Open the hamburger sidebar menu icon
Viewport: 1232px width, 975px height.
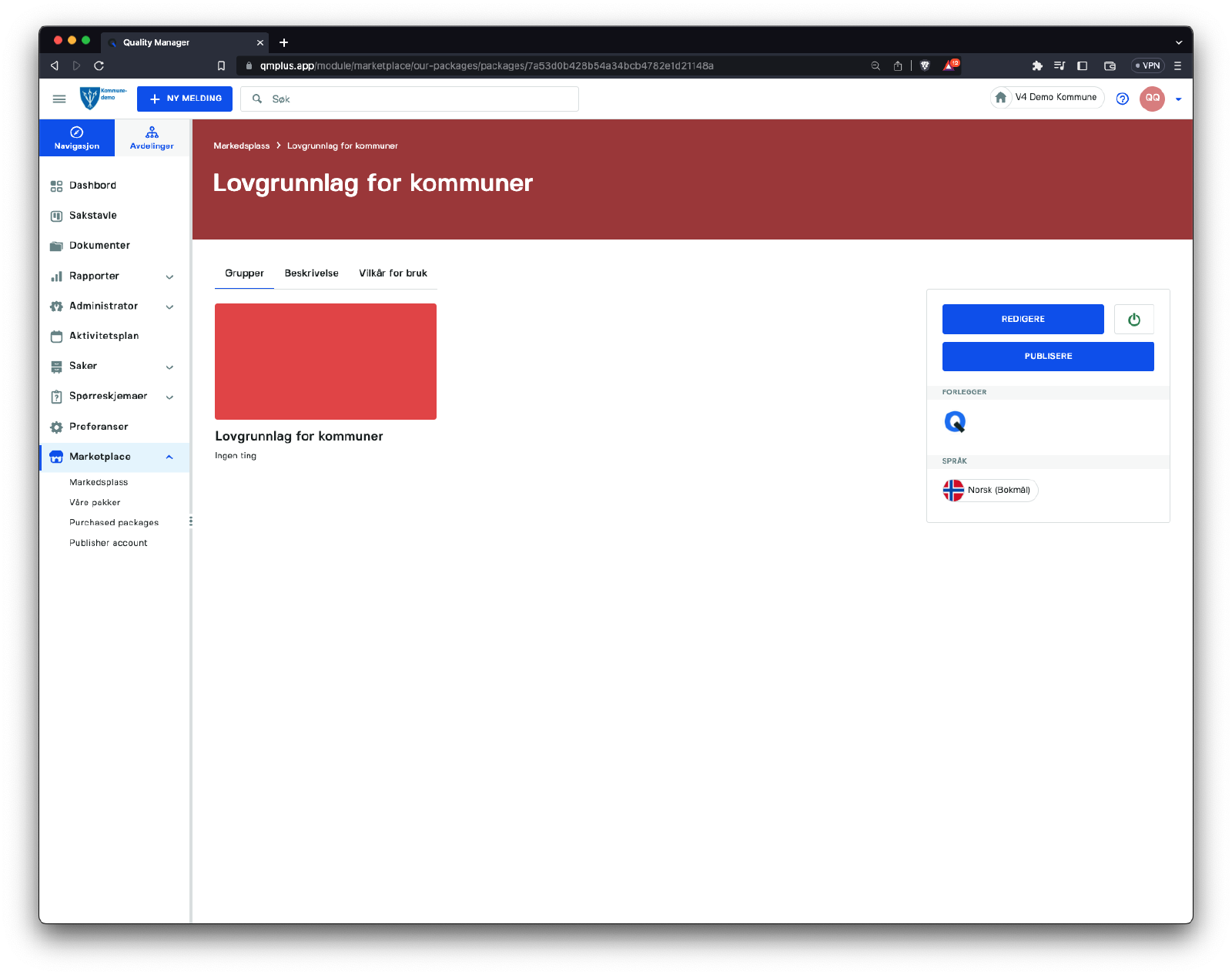59,99
